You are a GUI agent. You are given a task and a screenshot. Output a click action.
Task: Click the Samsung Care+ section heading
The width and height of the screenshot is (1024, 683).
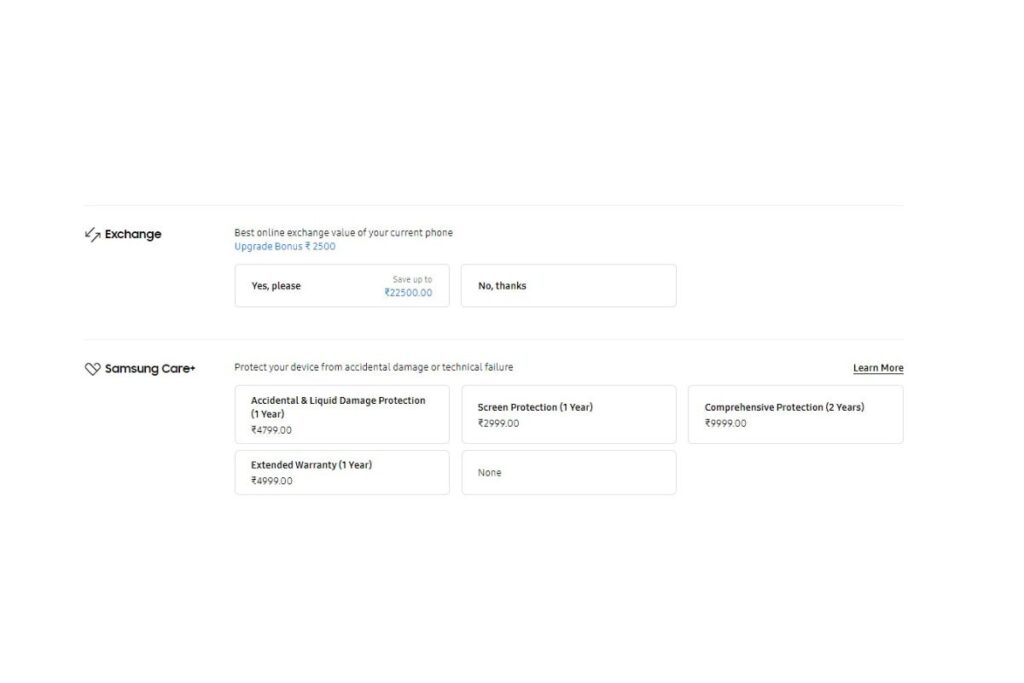coord(150,369)
